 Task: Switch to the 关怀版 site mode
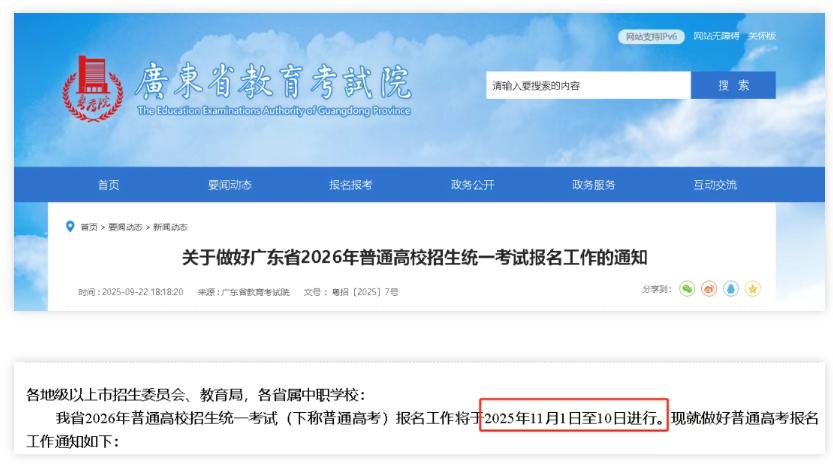pyautogui.click(x=762, y=36)
